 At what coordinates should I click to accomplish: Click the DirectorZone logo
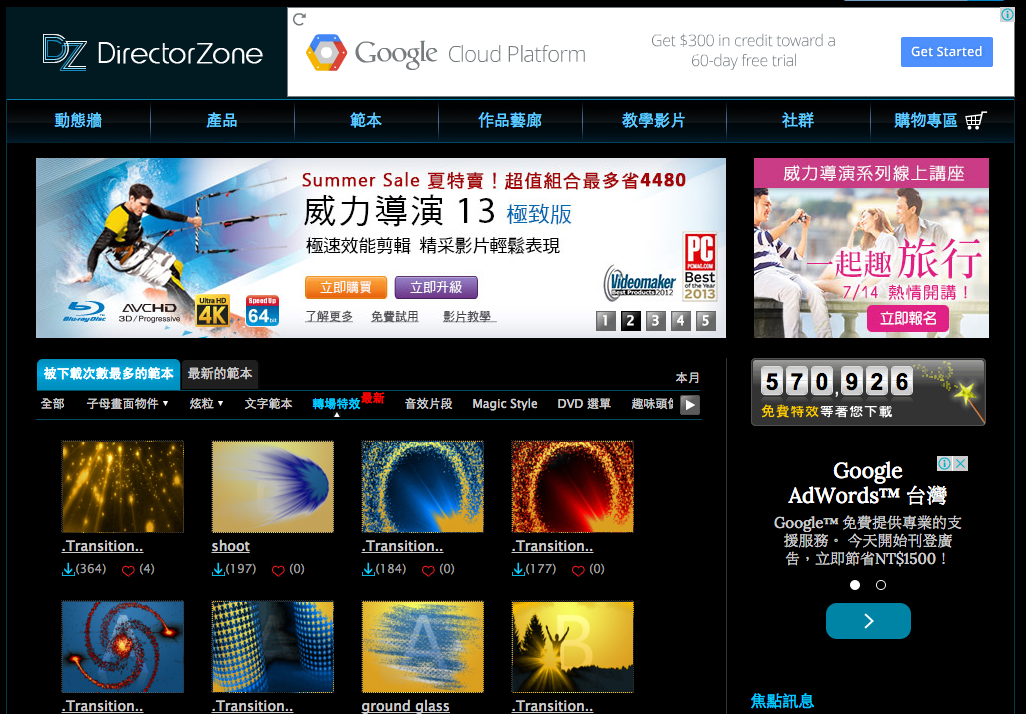click(152, 52)
